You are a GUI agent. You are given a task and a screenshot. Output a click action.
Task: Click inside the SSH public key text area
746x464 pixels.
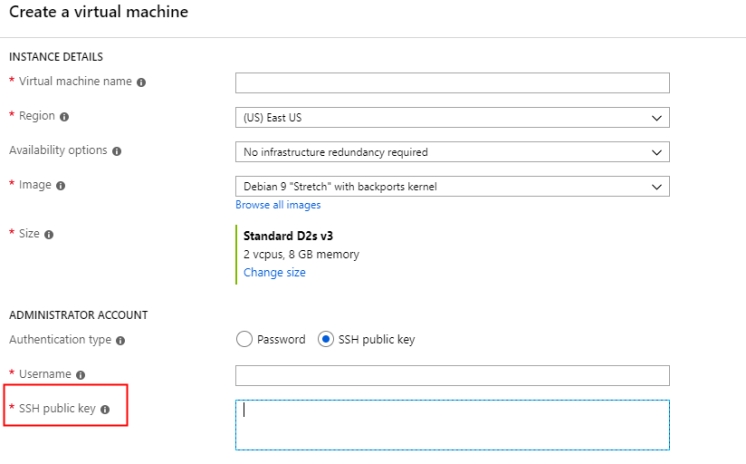point(452,425)
